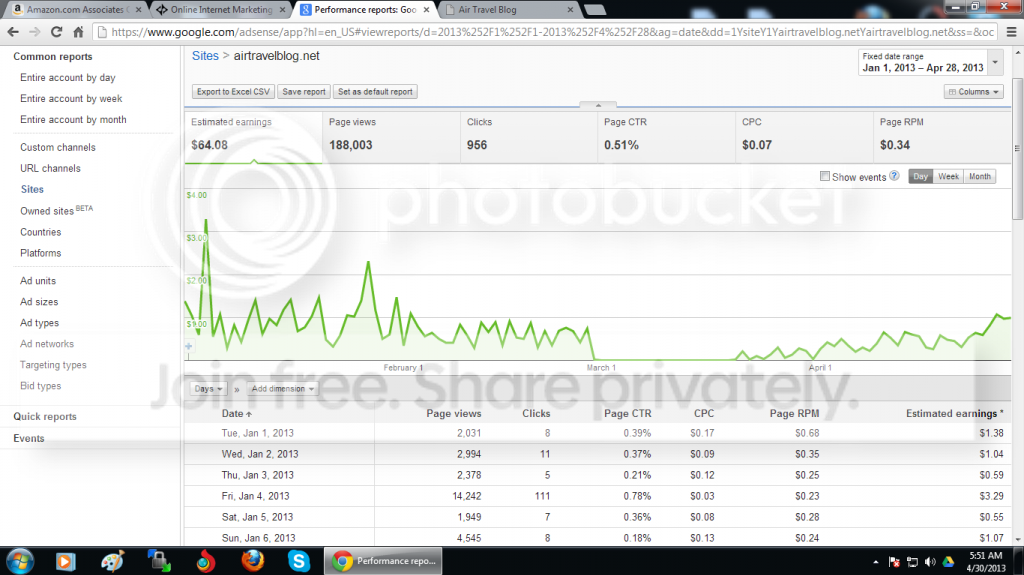Open the Events section

coord(29,438)
